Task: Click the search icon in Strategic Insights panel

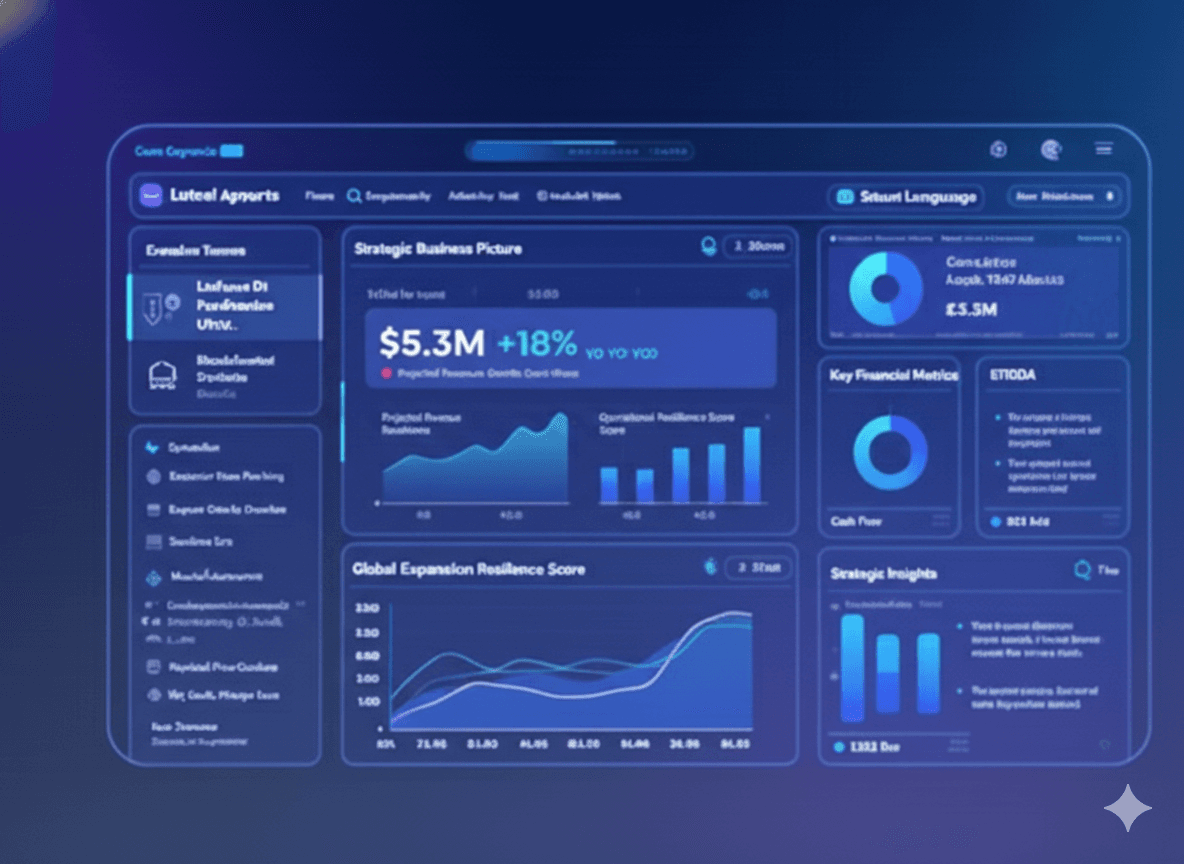Action: click(x=1082, y=570)
